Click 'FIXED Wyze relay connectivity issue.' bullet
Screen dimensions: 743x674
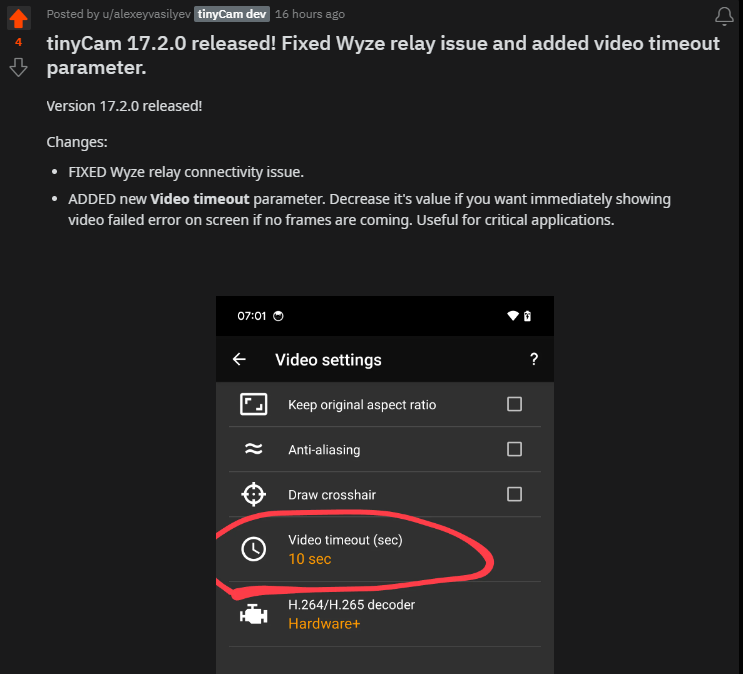point(186,172)
